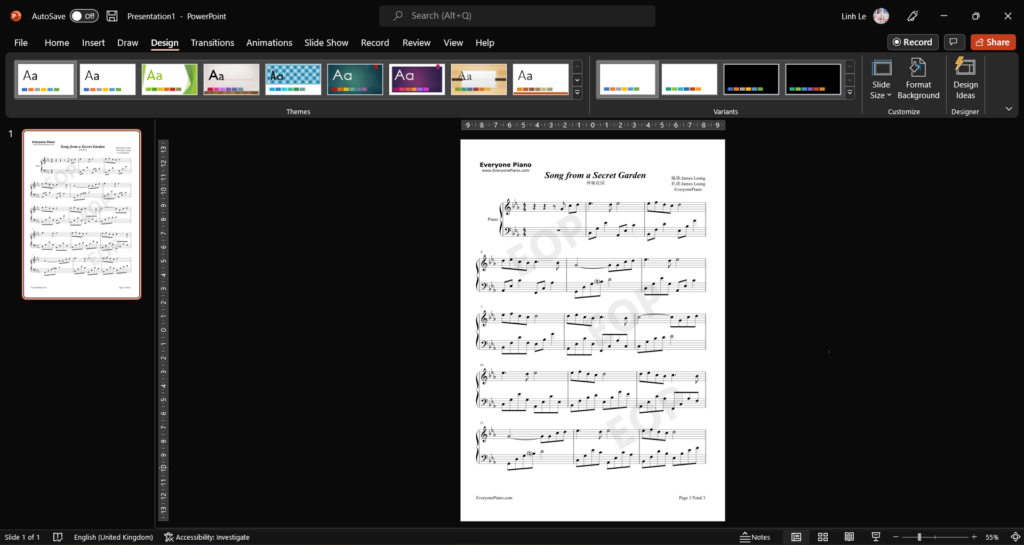Click the 55% zoom level

click(x=992, y=537)
